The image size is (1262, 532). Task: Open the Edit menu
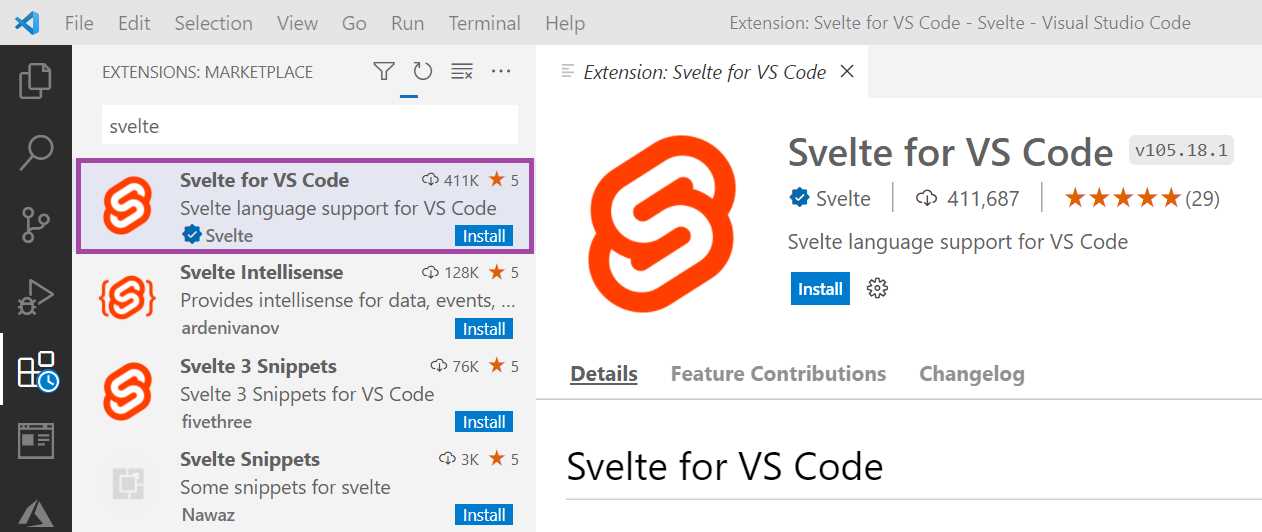tap(134, 23)
